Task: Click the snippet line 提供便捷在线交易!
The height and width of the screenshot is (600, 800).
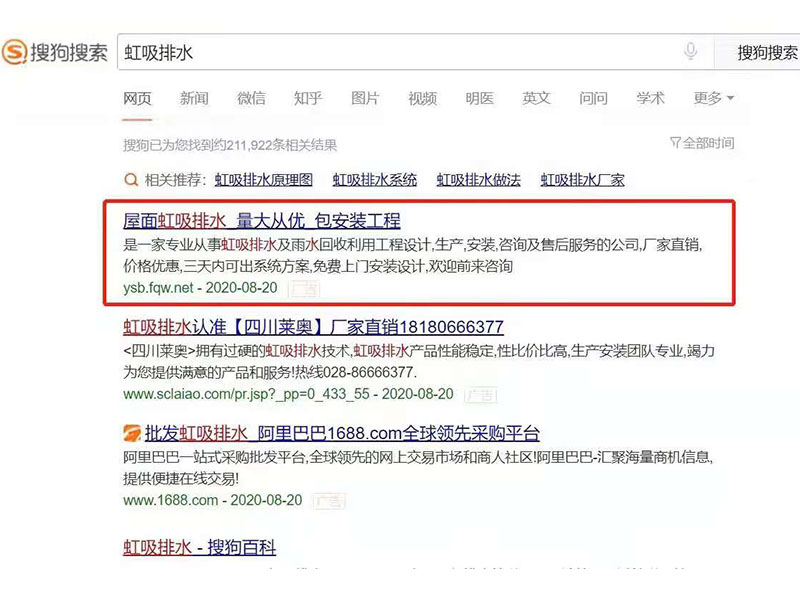Action: click(181, 479)
